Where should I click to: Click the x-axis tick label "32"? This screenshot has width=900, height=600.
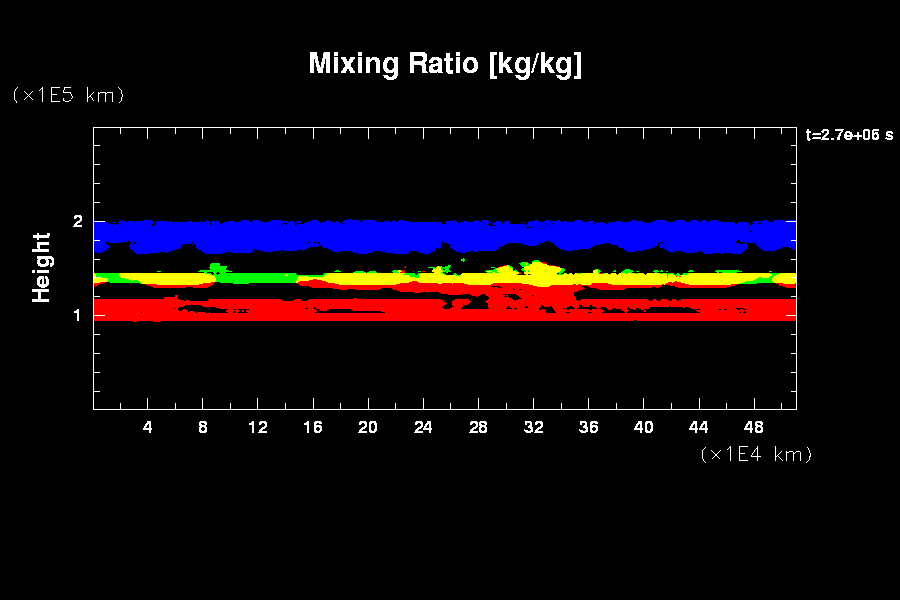pyautogui.click(x=533, y=427)
